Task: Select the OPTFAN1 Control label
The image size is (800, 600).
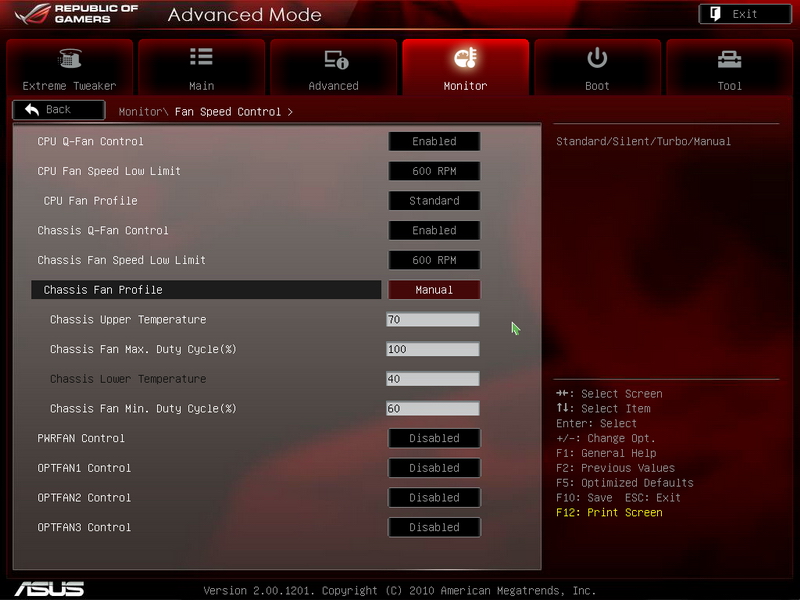Action: click(x=84, y=468)
